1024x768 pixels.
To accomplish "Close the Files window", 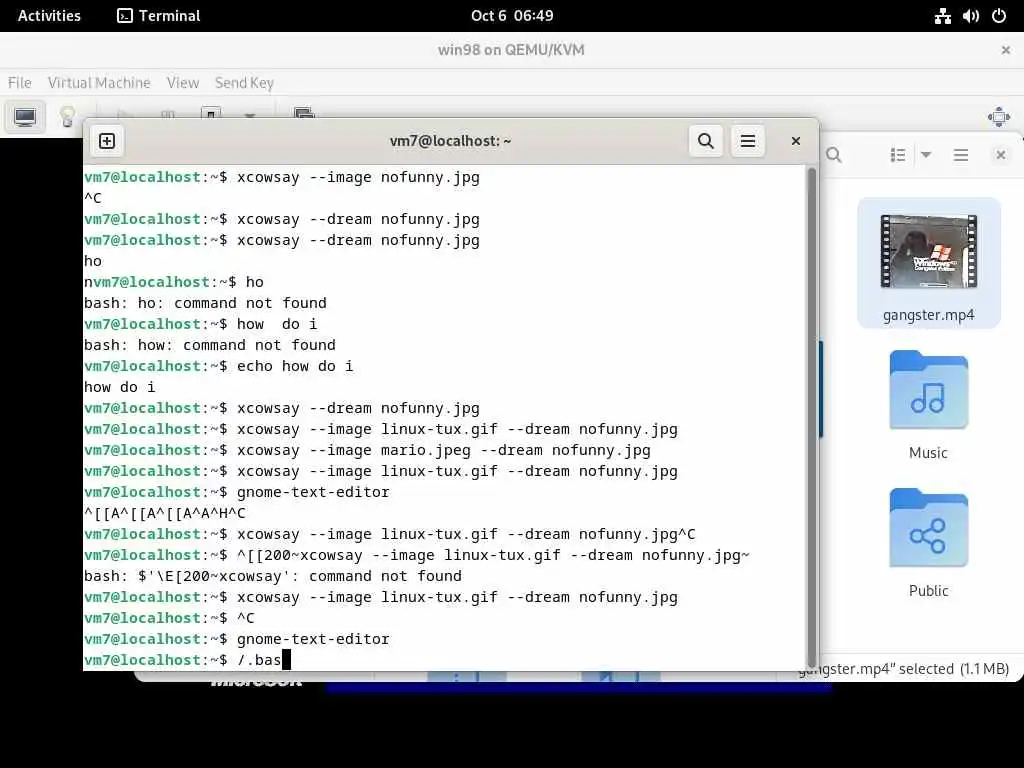I will pos(1000,155).
